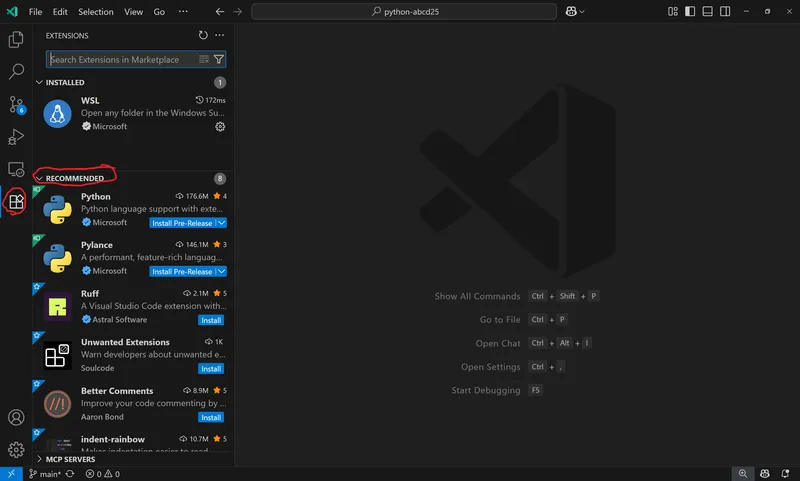Screen dimensions: 800x481
Task: Open the Pylance extension details
Action: (134, 258)
